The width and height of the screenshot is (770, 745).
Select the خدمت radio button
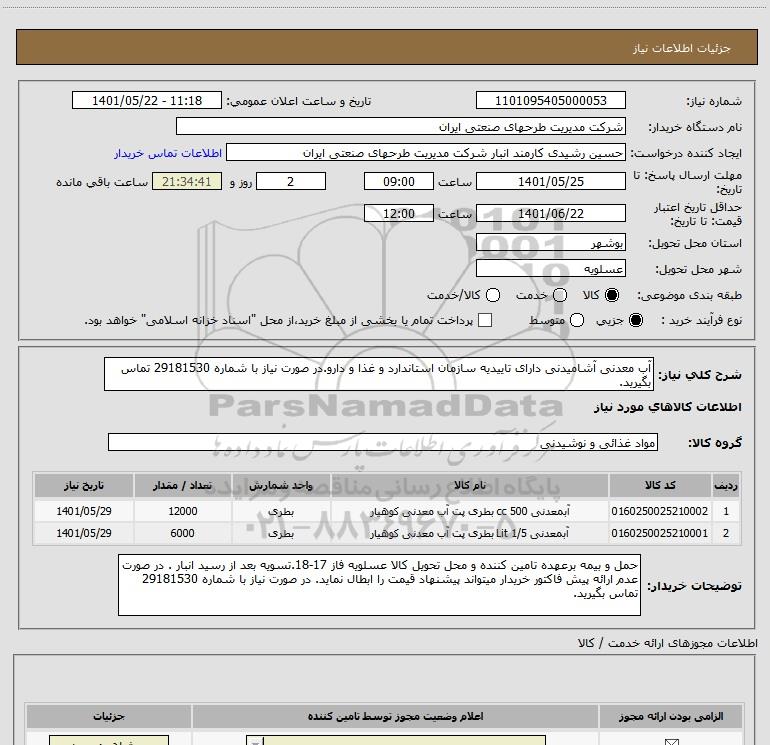tap(560, 295)
